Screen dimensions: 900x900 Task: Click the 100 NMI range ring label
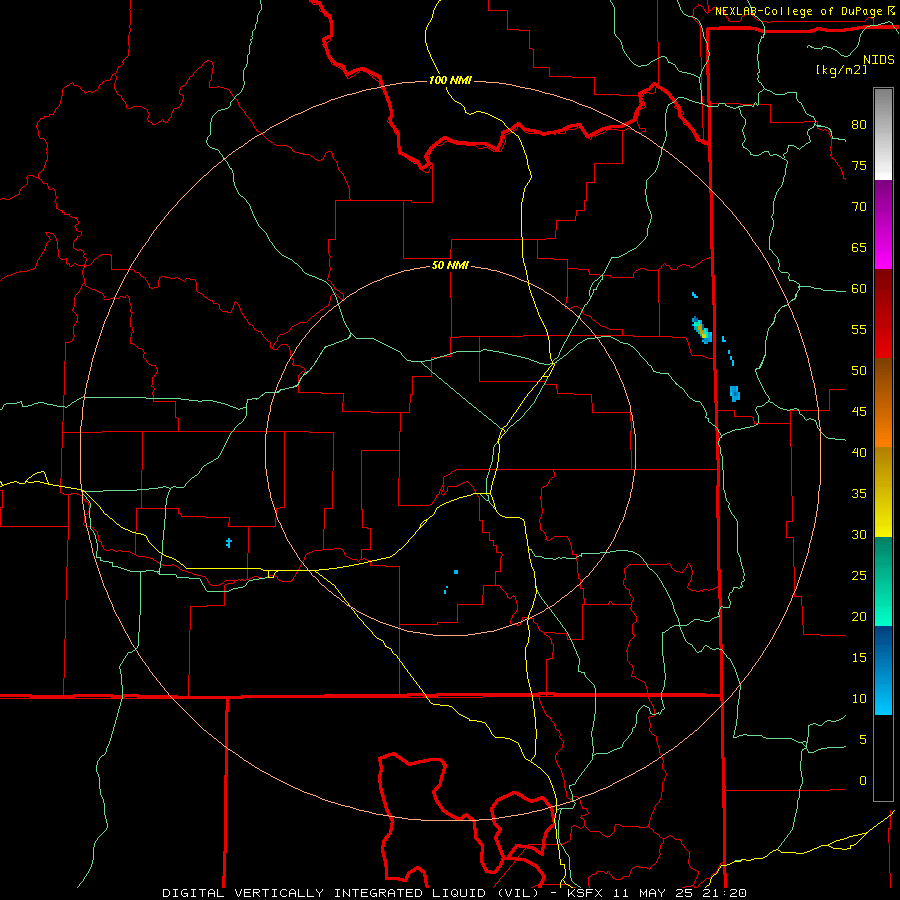pyautogui.click(x=450, y=80)
